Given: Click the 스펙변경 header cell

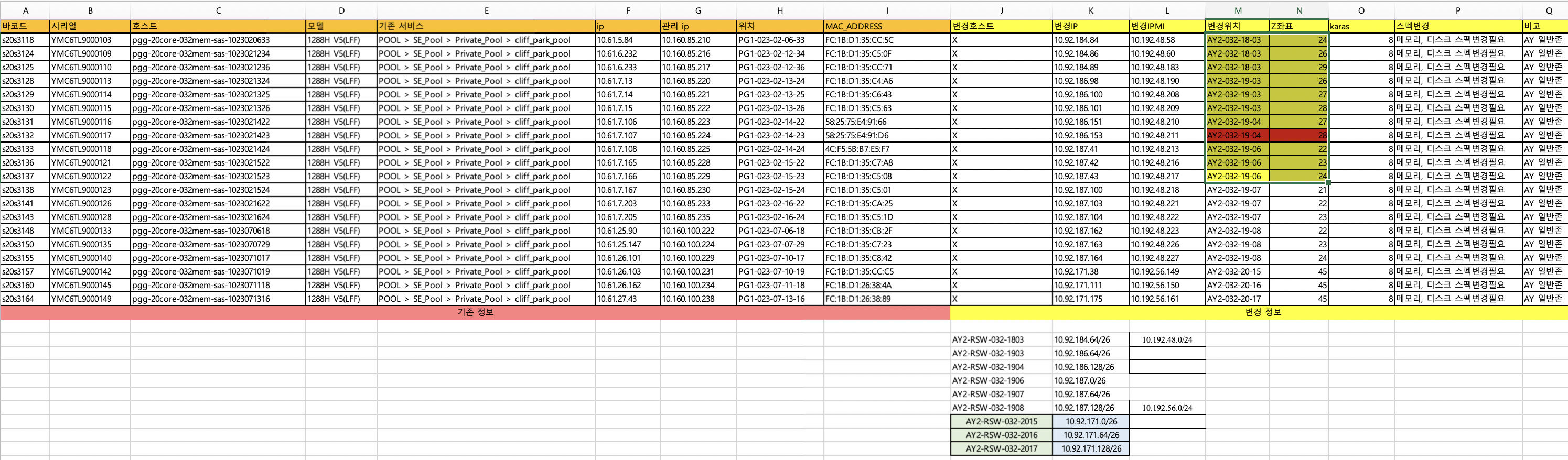Looking at the screenshot, I should click(1458, 26).
